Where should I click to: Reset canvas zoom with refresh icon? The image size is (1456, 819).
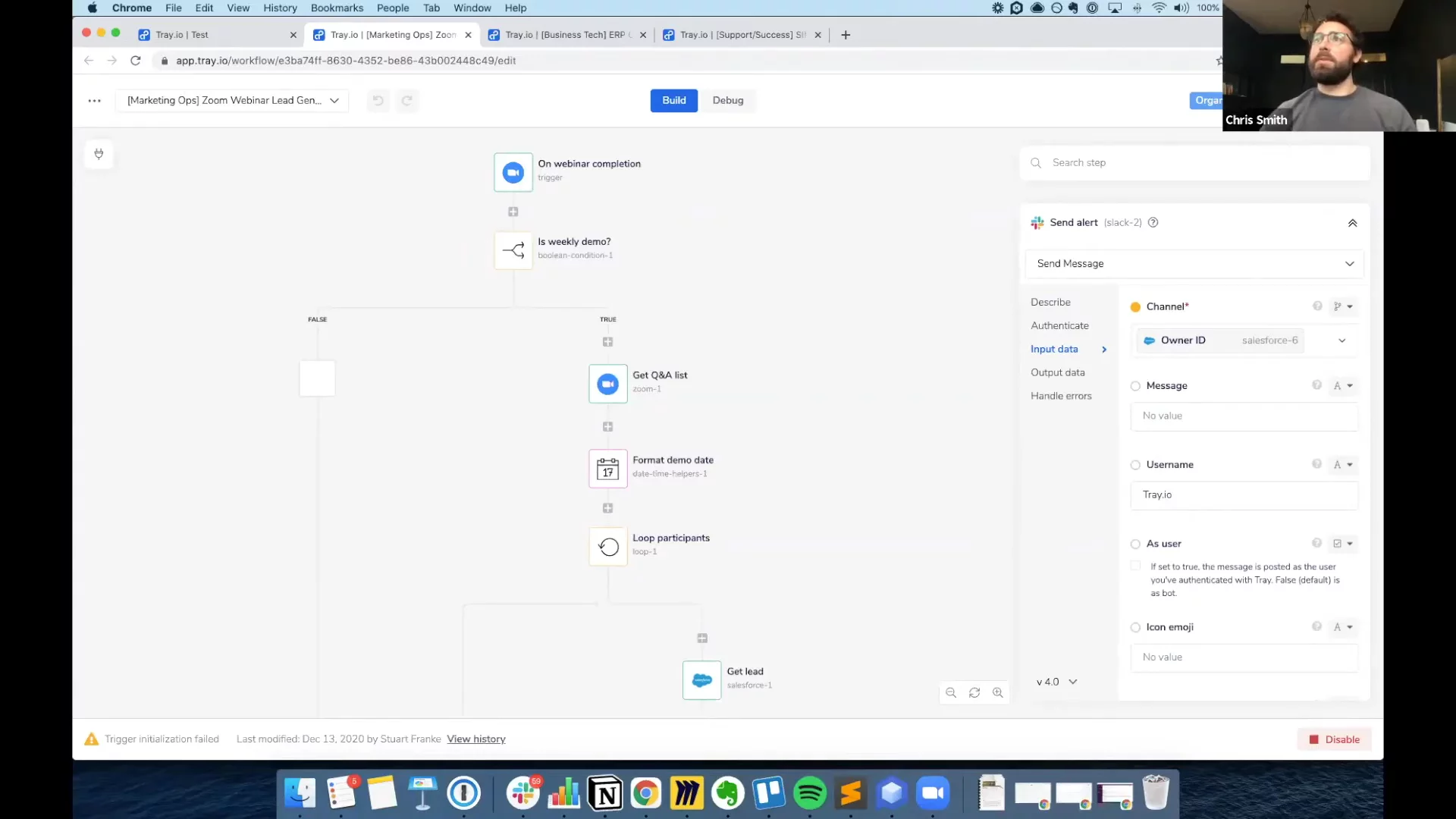[974, 692]
